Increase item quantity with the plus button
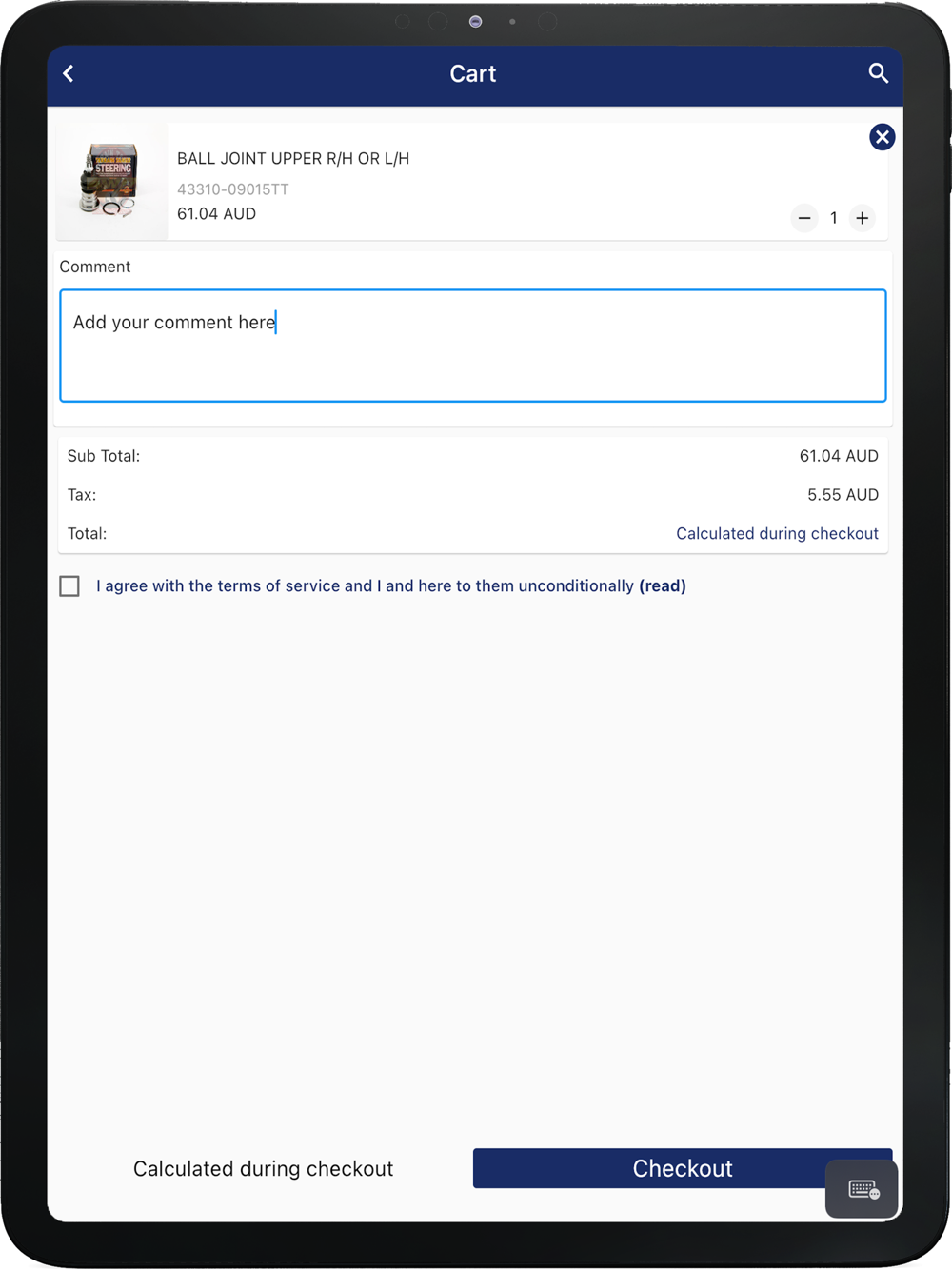This screenshot has height=1270, width=952. click(x=863, y=218)
